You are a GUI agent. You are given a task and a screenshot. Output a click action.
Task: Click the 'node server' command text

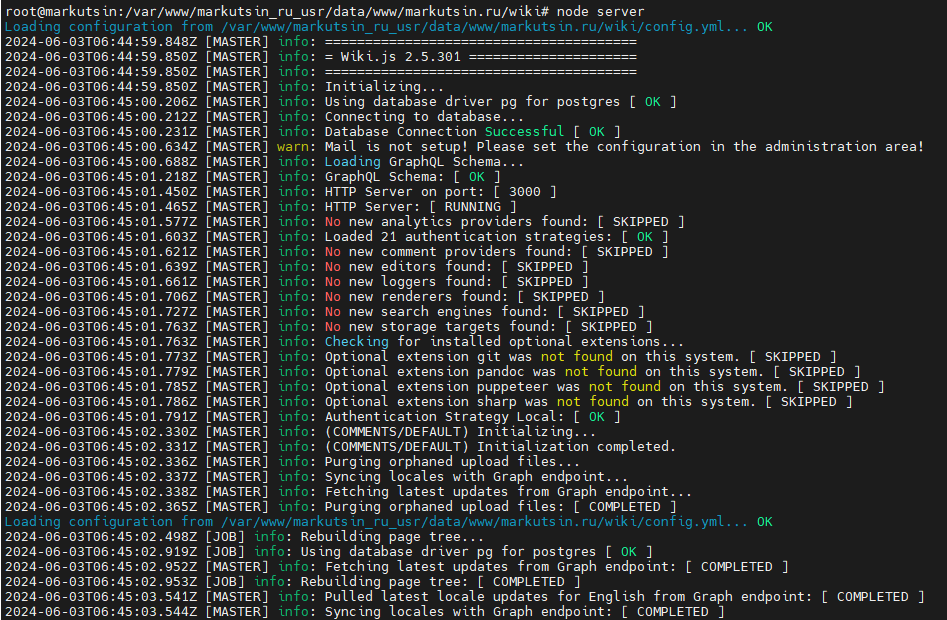point(600,11)
